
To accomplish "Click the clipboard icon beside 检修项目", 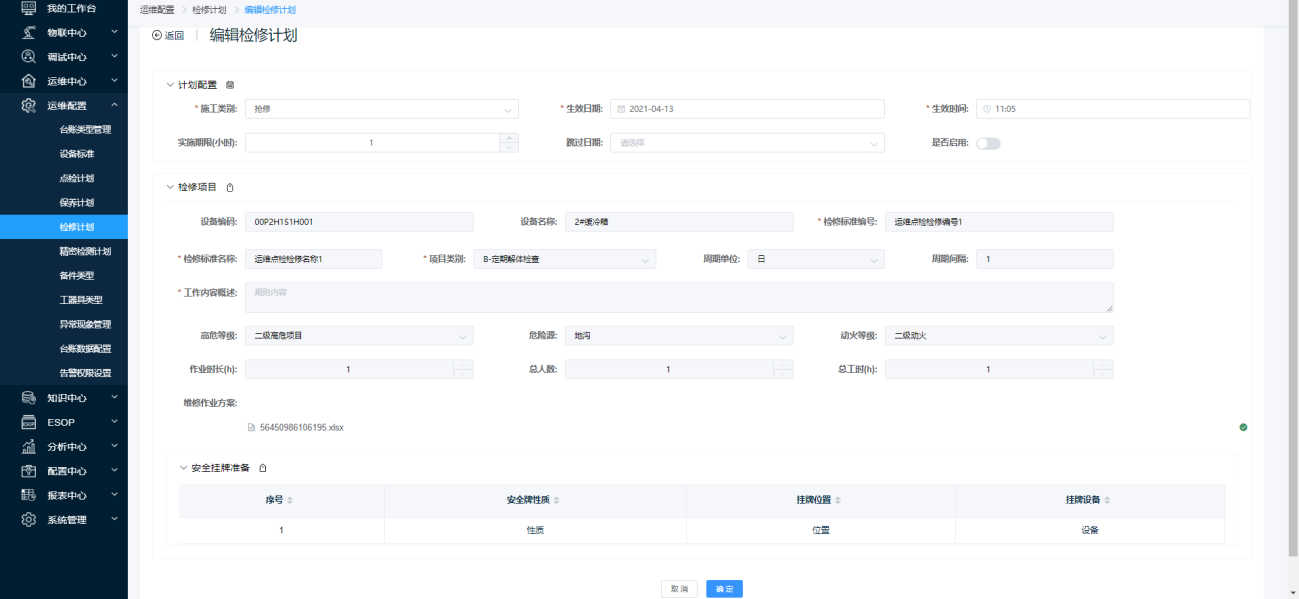I will coord(230,187).
